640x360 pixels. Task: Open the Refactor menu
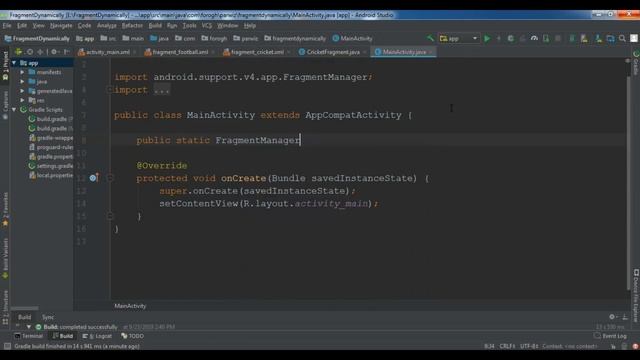coord(132,25)
